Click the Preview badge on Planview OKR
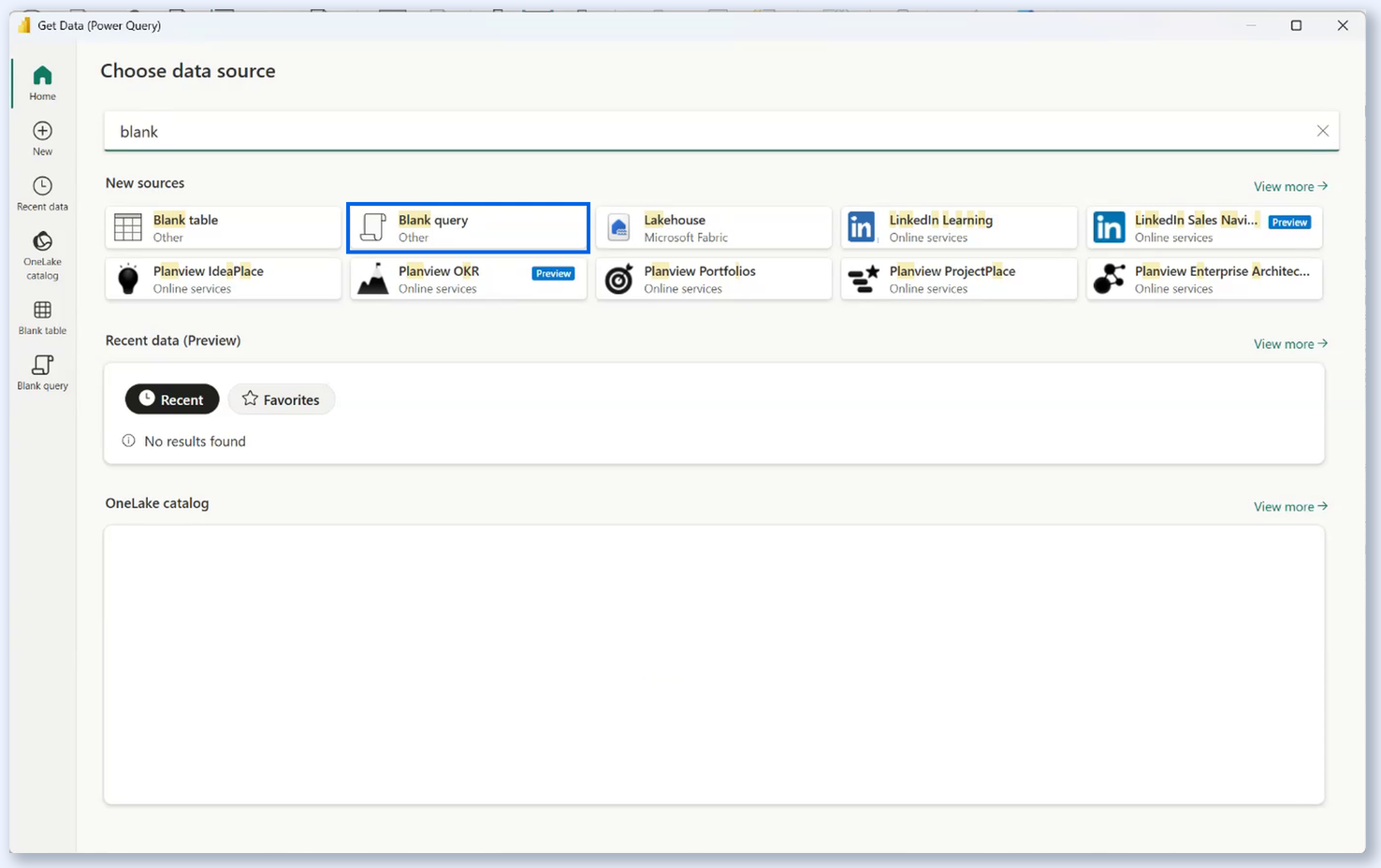The width and height of the screenshot is (1381, 868). [x=553, y=273]
